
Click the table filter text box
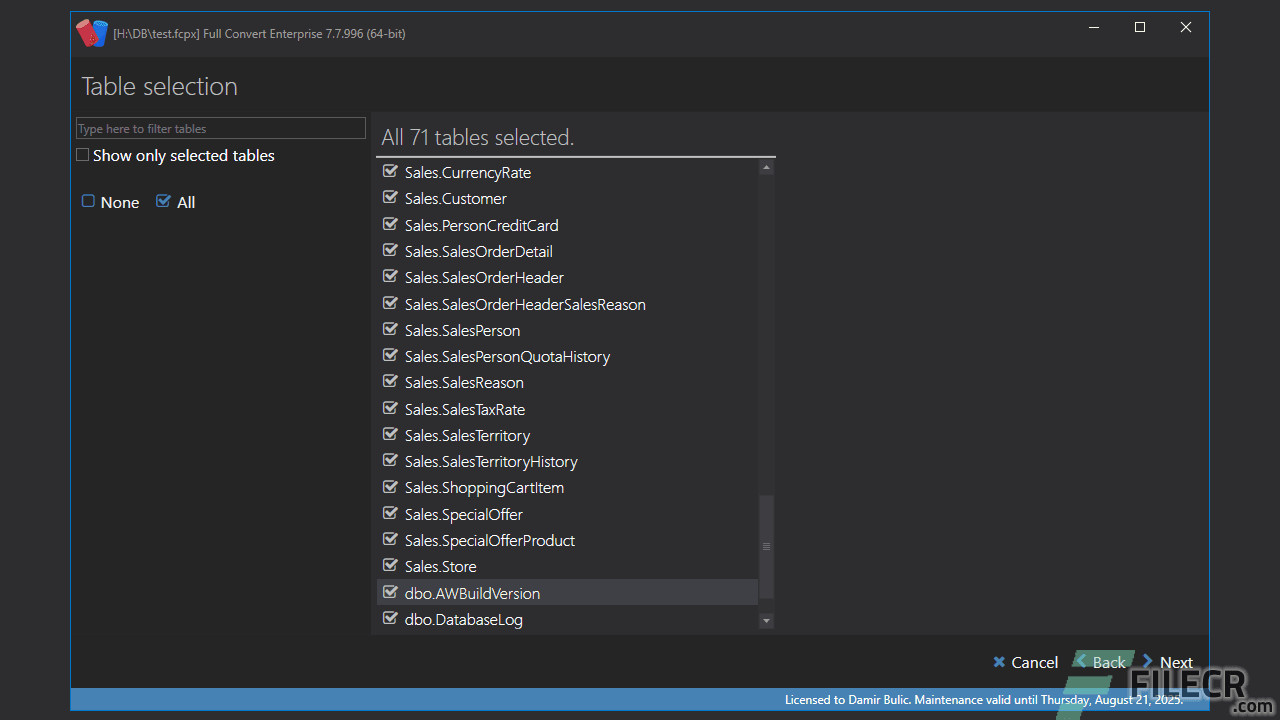220,128
